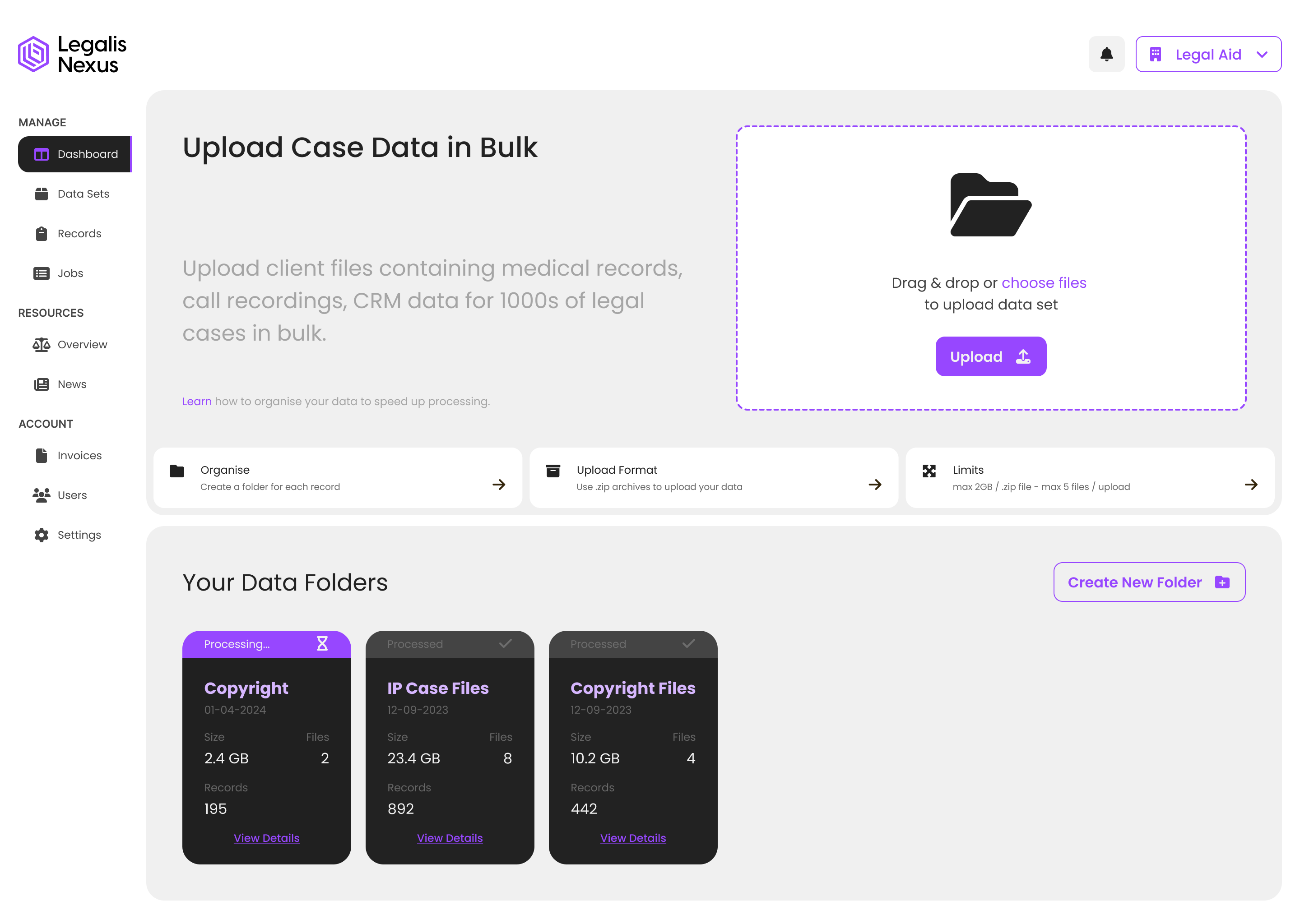This screenshot has height=924, width=1300.
Task: Open View Details for Copyright Files folder
Action: pos(632,837)
